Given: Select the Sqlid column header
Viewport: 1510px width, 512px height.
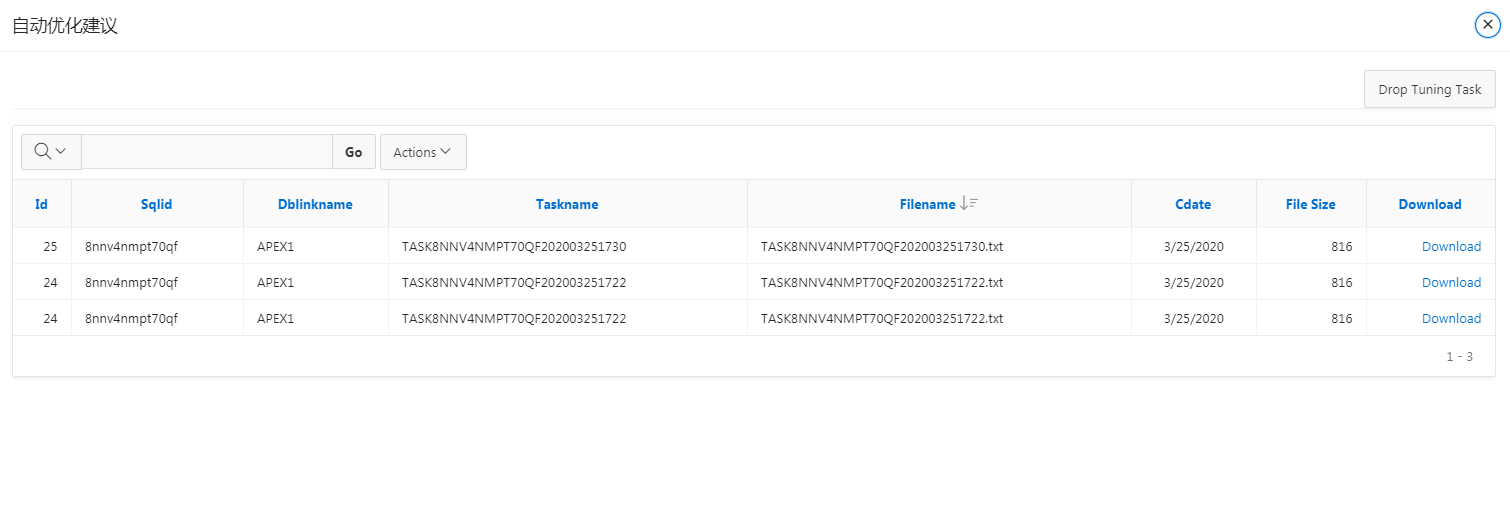Looking at the screenshot, I should (157, 204).
